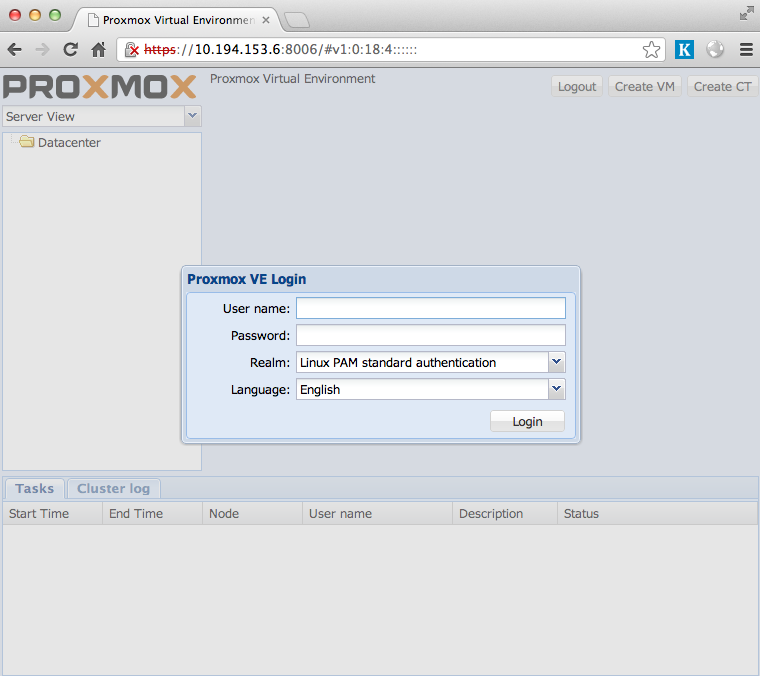
Task: Open the Language dropdown arrow
Action: click(x=556, y=389)
